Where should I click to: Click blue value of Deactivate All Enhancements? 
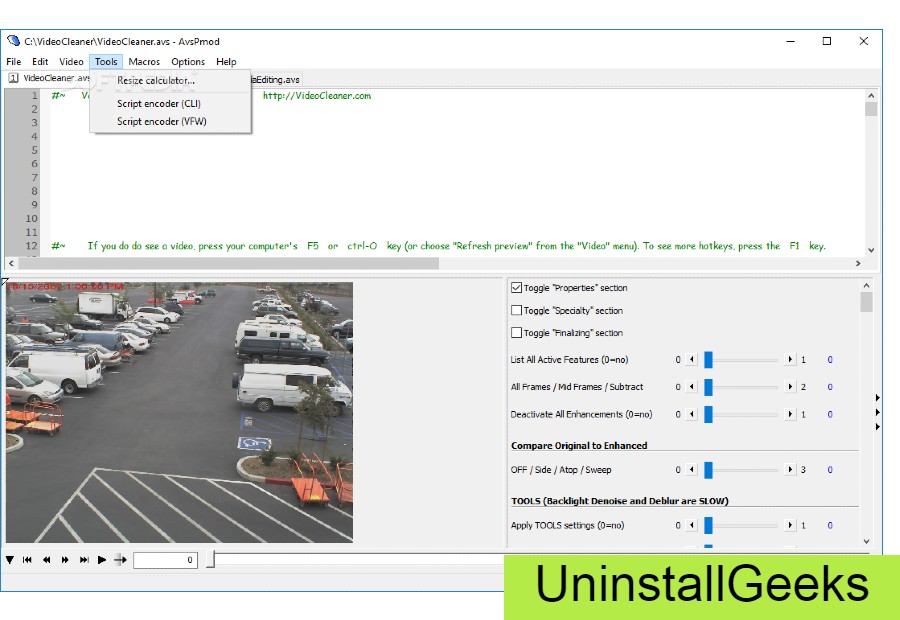pos(830,414)
